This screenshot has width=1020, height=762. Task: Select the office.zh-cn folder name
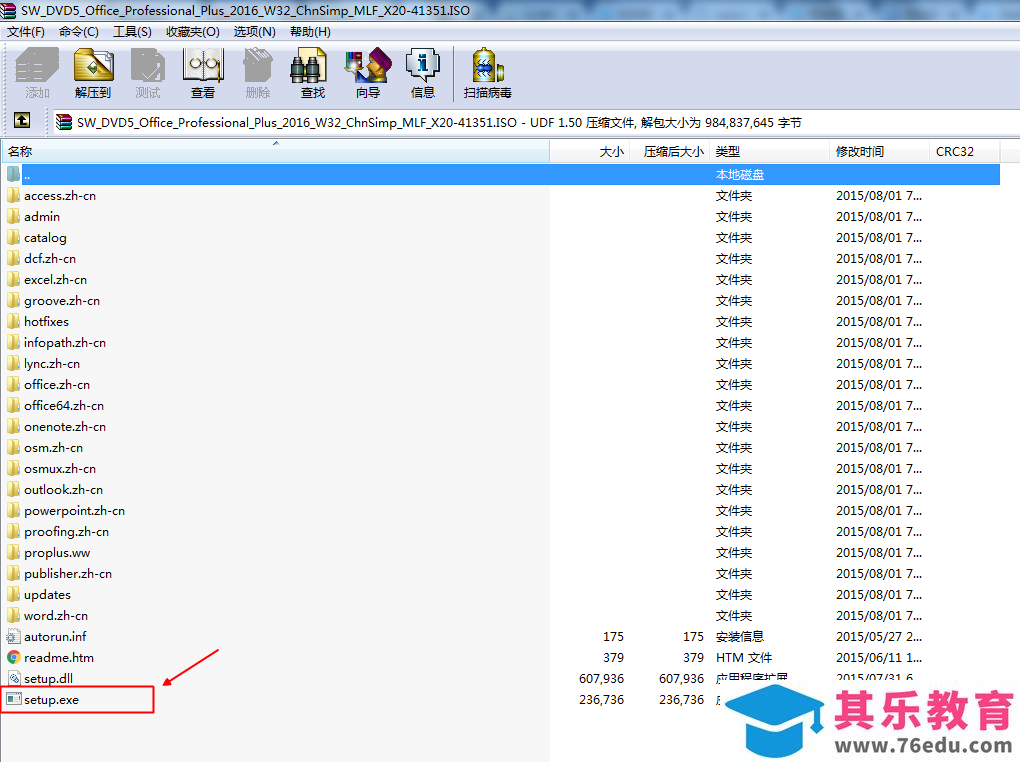(x=57, y=385)
